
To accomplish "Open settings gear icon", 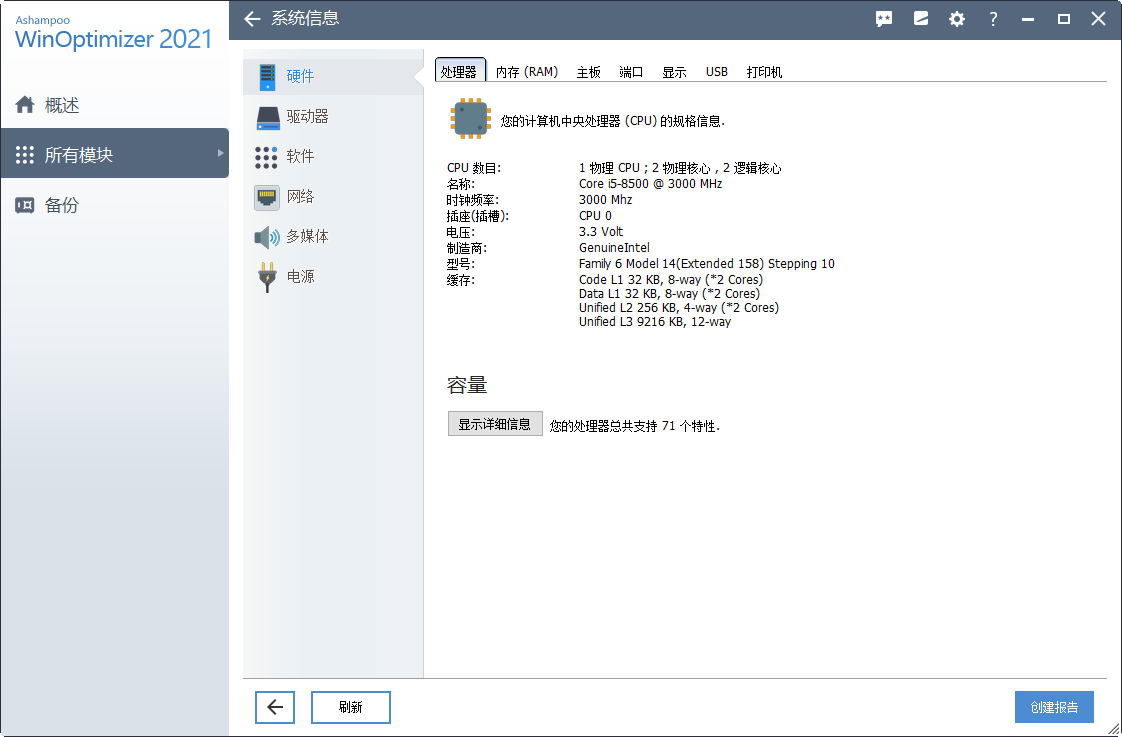I will click(957, 19).
